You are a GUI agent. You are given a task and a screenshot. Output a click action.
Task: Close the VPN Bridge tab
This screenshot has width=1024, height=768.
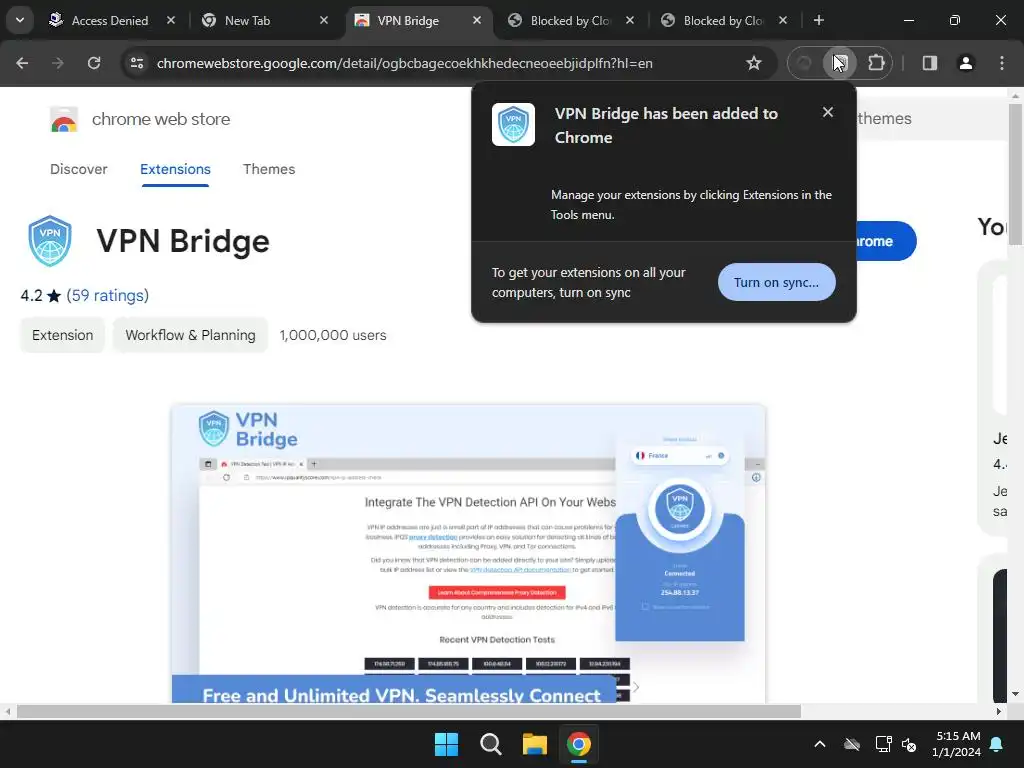pos(477,20)
